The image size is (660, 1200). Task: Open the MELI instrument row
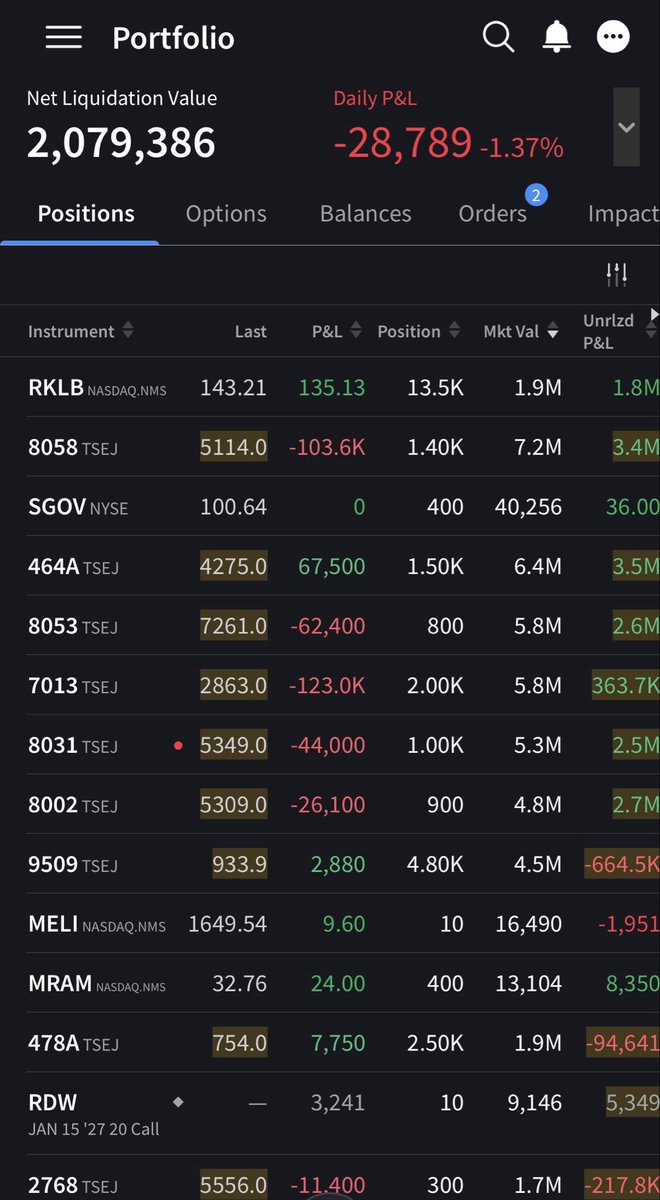coord(330,923)
